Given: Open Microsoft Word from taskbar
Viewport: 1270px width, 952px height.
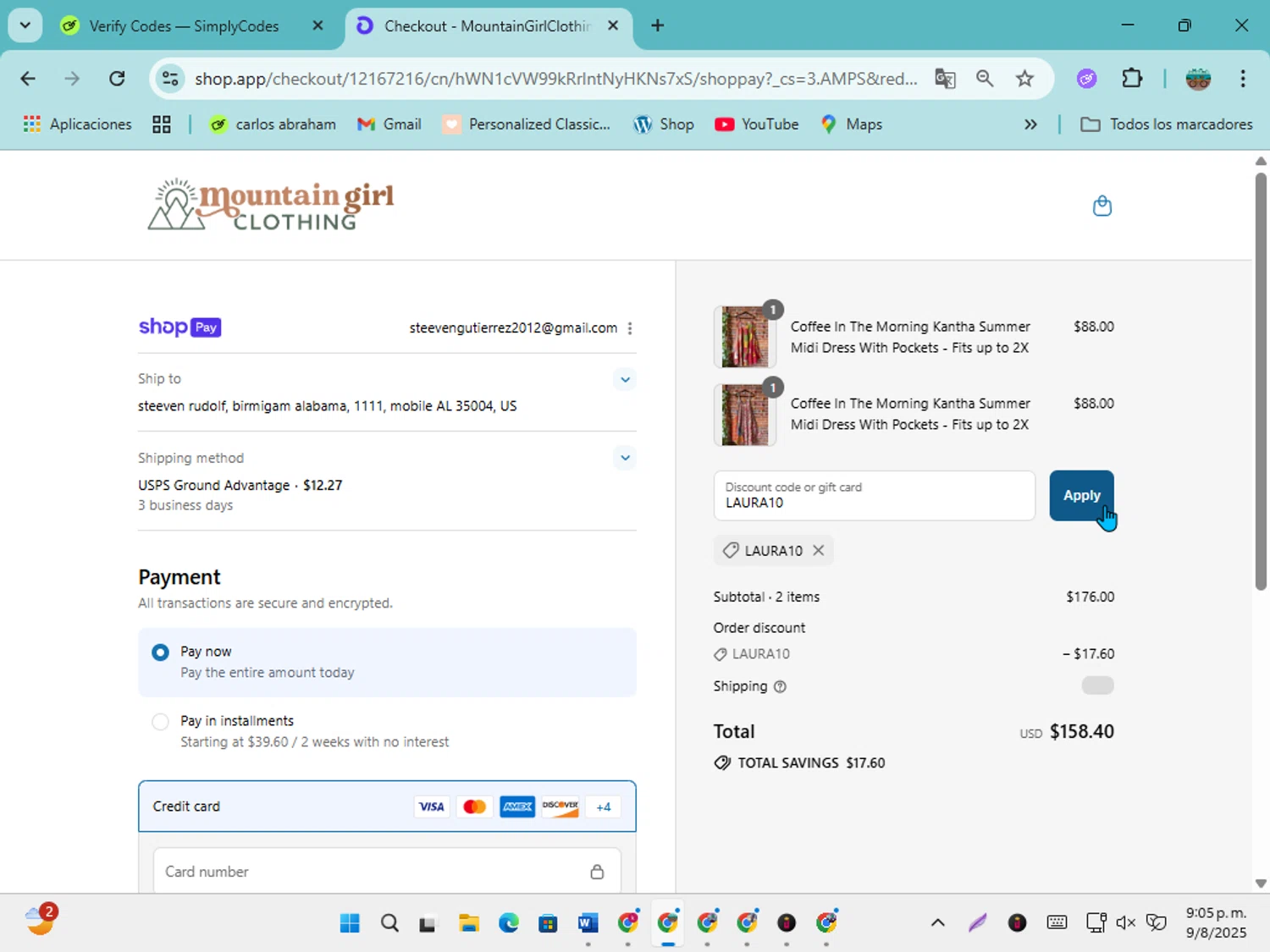Looking at the screenshot, I should coord(588,922).
